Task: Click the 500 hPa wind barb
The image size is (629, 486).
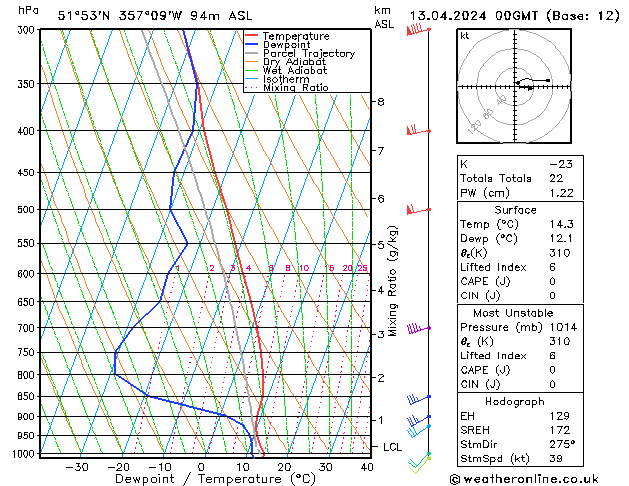Action: 418,209
